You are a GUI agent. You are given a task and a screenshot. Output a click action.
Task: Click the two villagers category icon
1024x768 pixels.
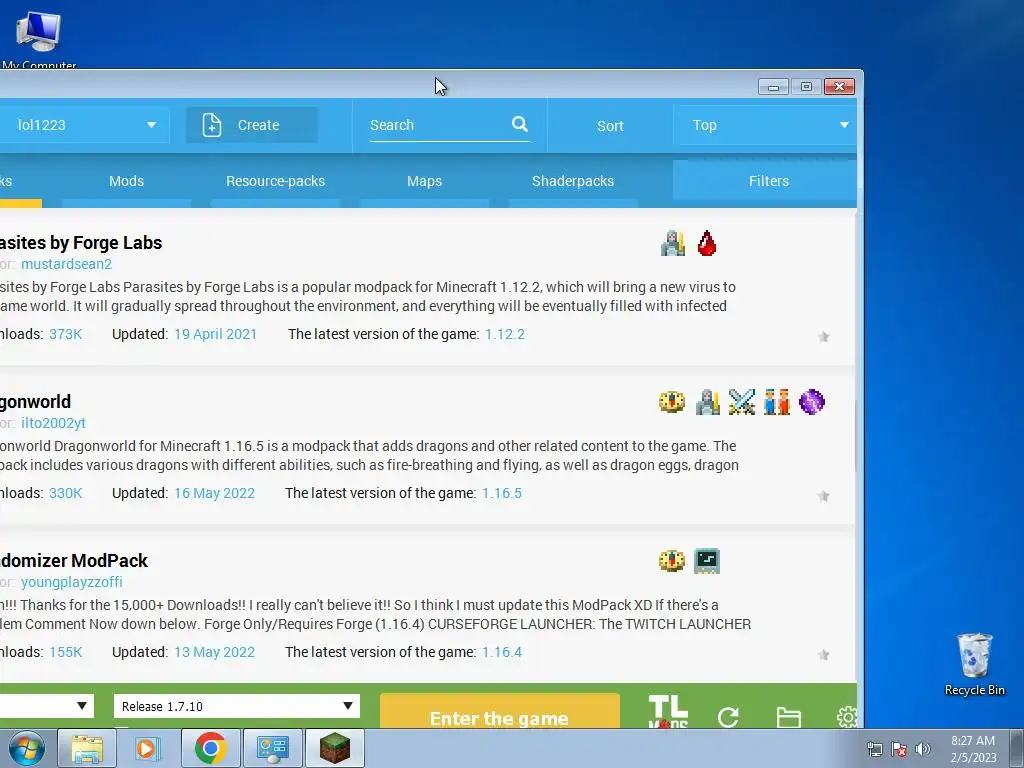[x=776, y=402]
